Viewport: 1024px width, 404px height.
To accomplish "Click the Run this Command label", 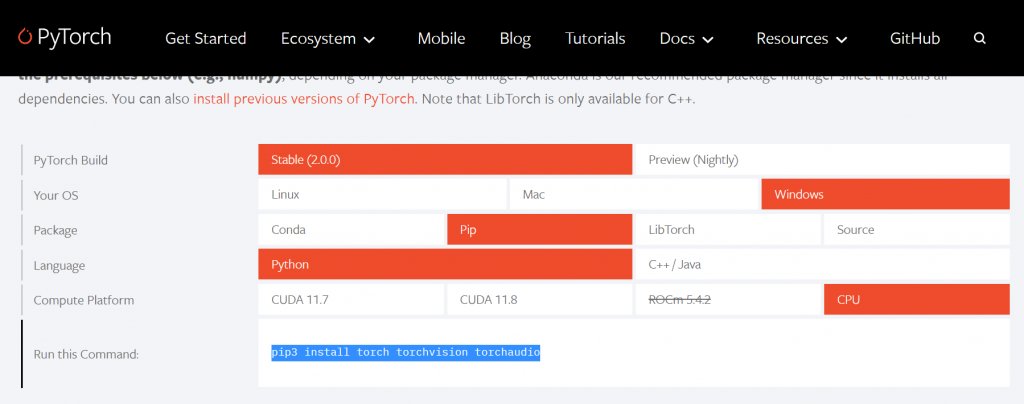I will point(86,354).
